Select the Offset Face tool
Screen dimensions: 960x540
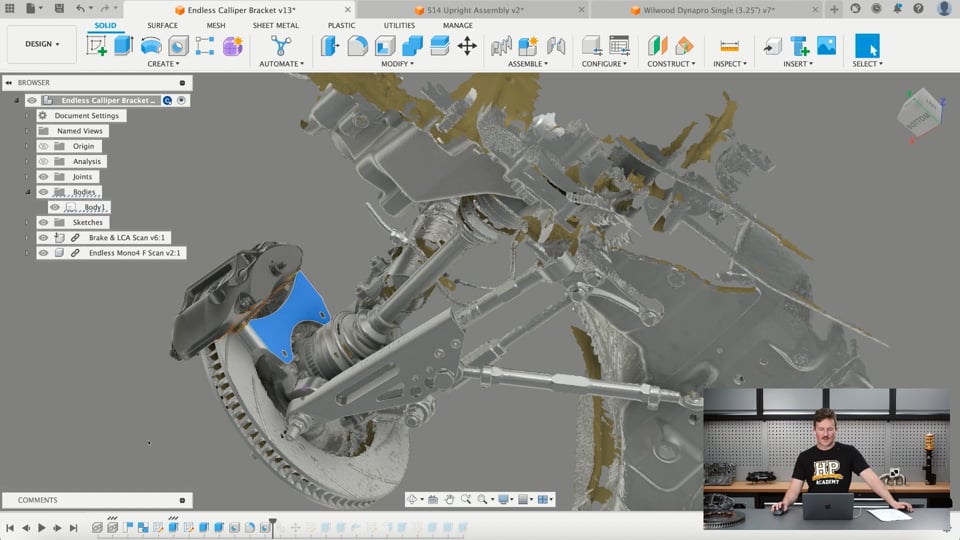click(440, 46)
